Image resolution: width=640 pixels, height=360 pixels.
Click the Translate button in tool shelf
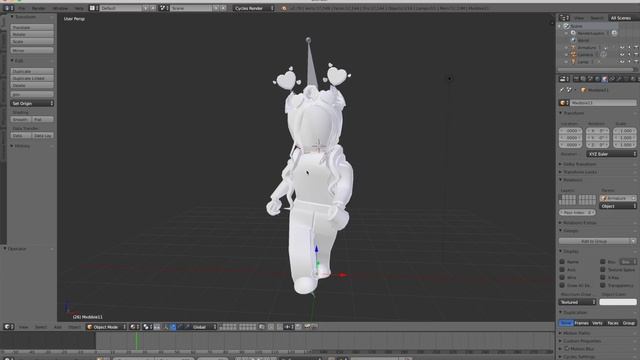32,27
